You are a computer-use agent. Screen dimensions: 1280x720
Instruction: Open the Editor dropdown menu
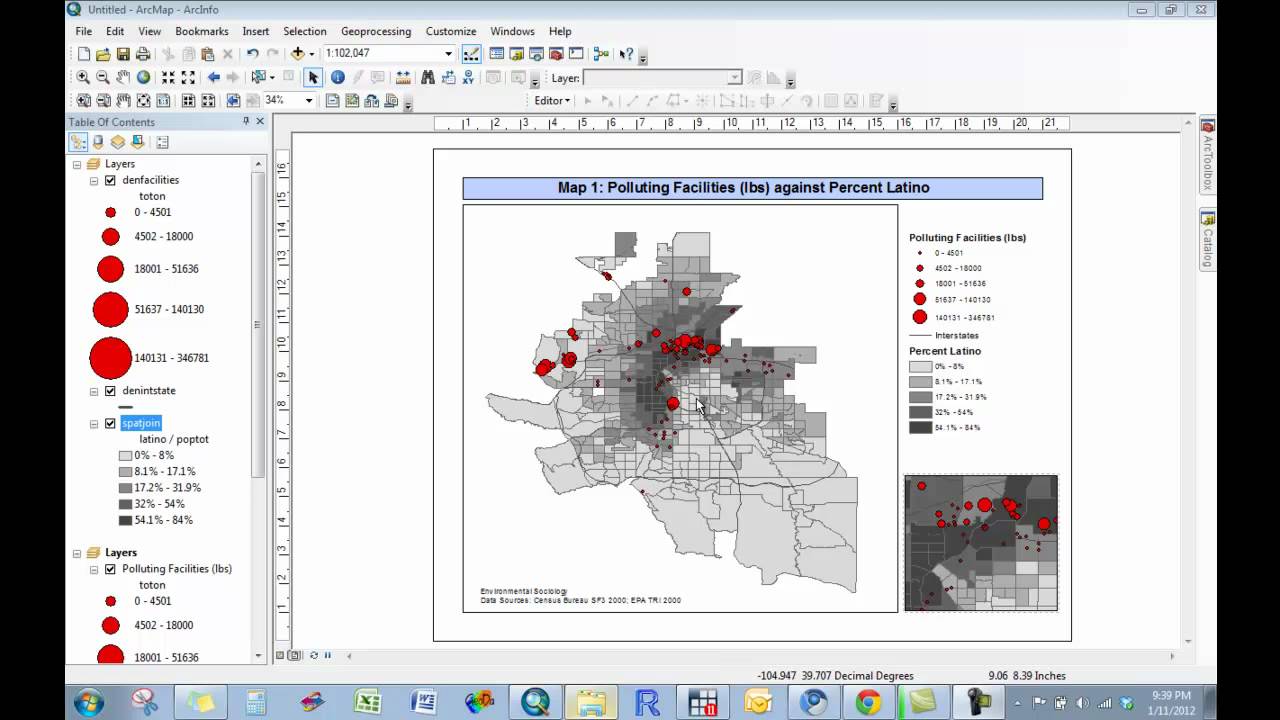(552, 100)
